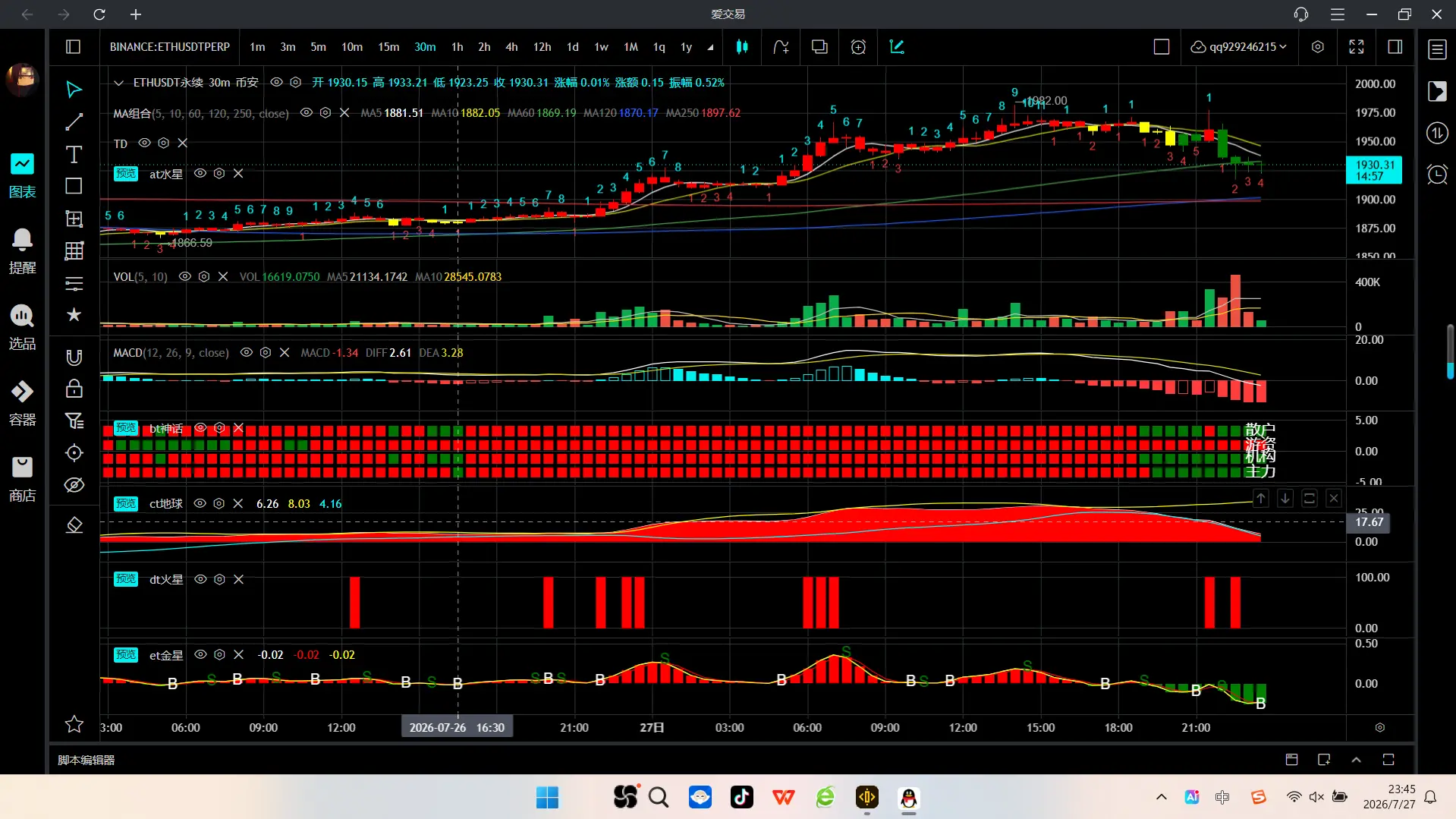Select the trend line drawing tool
Image resolution: width=1456 pixels, height=819 pixels.
pyautogui.click(x=74, y=122)
